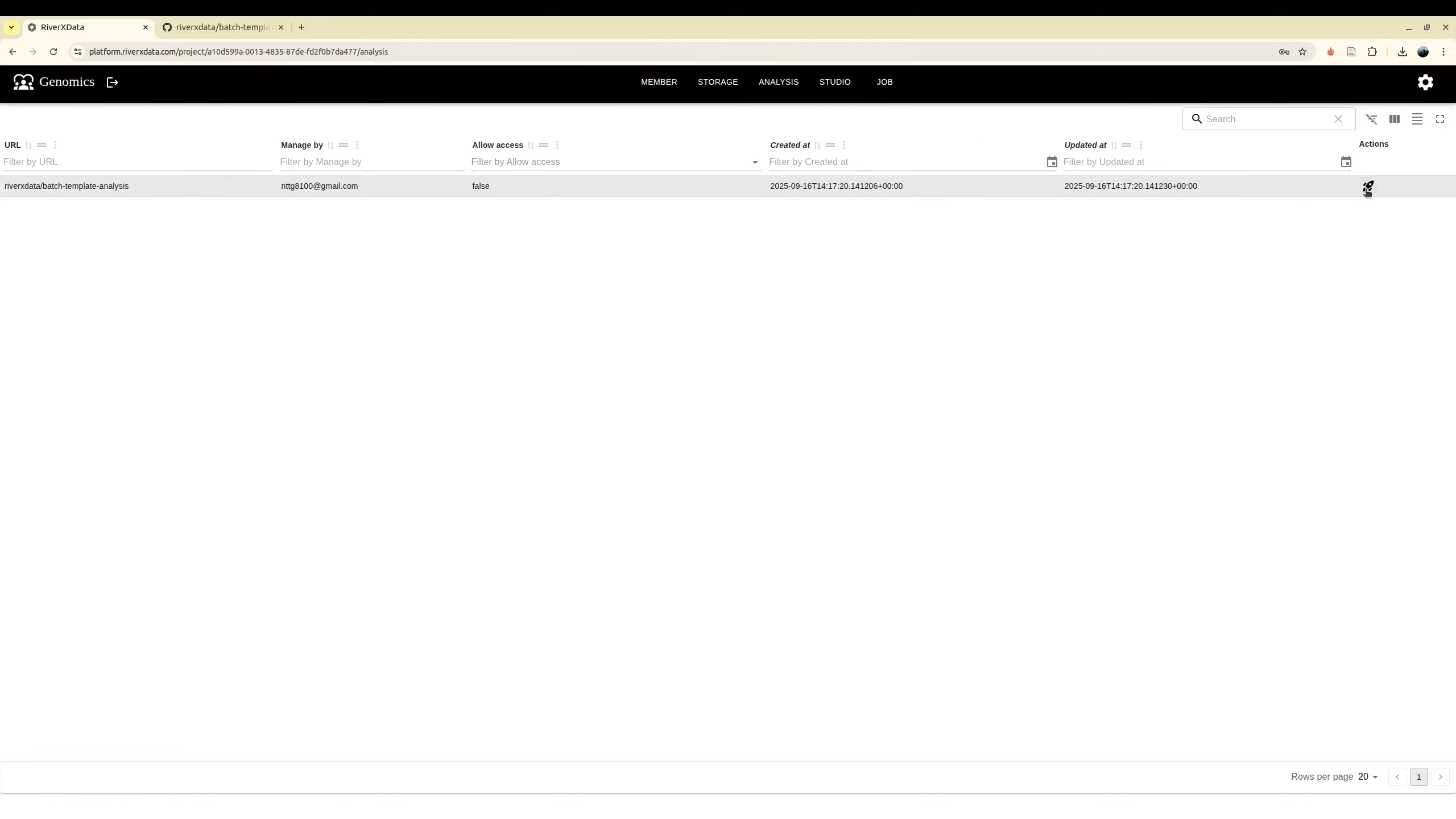Toggle the table fullscreen icon
Screen dimensions: 1456x819
click(x=1440, y=119)
